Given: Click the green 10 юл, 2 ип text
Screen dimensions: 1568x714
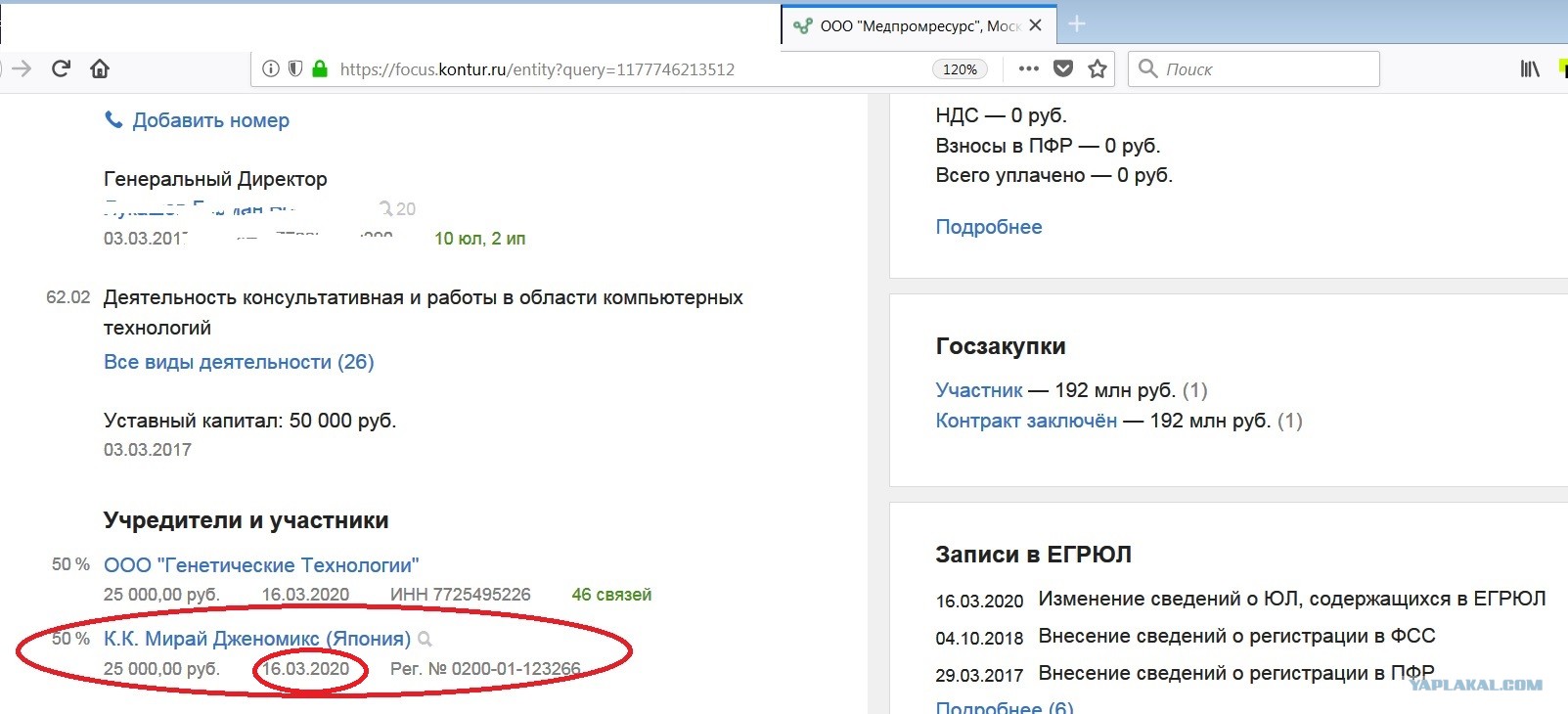Looking at the screenshot, I should [x=479, y=239].
